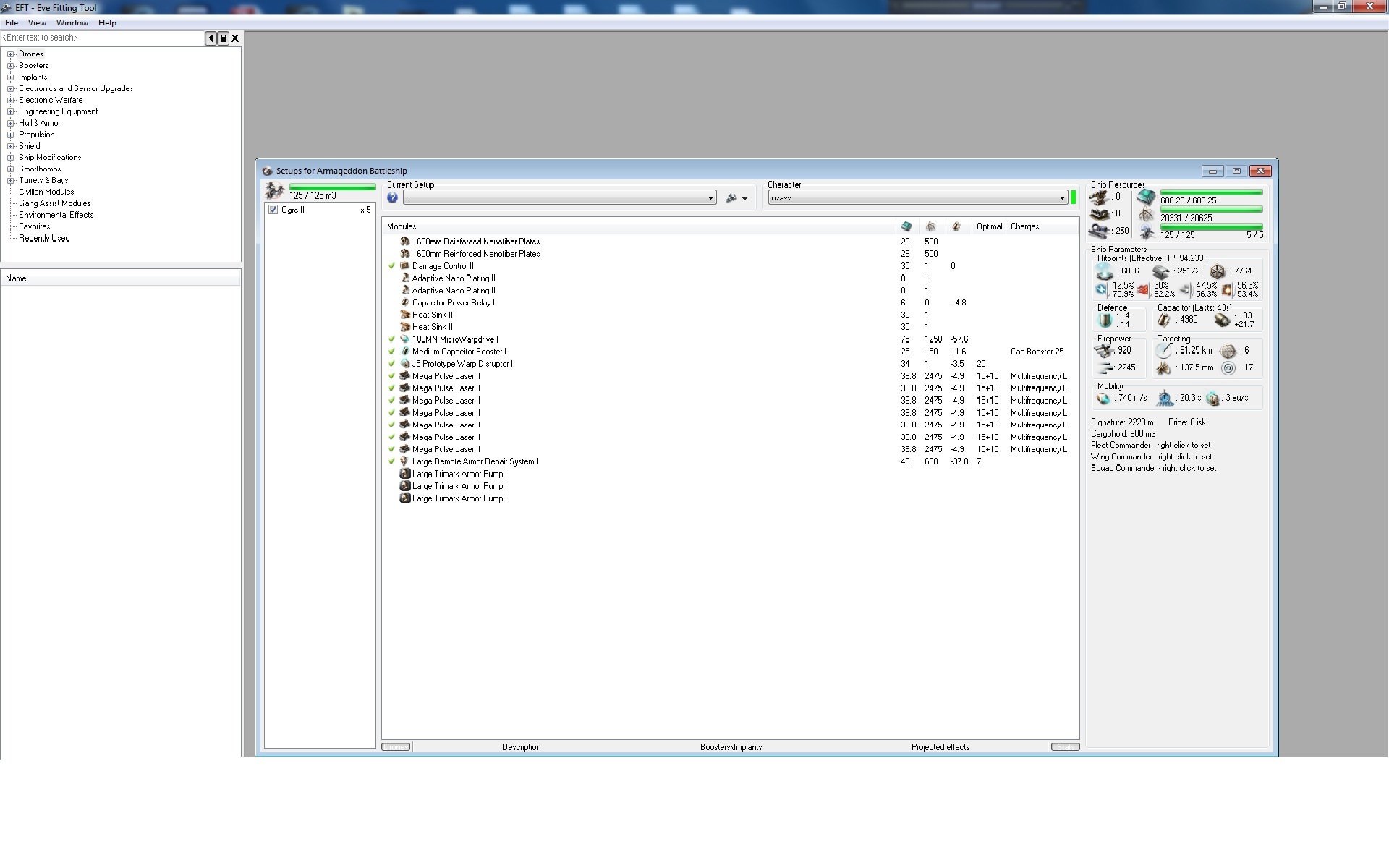
Task: Deactivate the 100MN MicroWarpdrive I checkmark
Action: 392,339
